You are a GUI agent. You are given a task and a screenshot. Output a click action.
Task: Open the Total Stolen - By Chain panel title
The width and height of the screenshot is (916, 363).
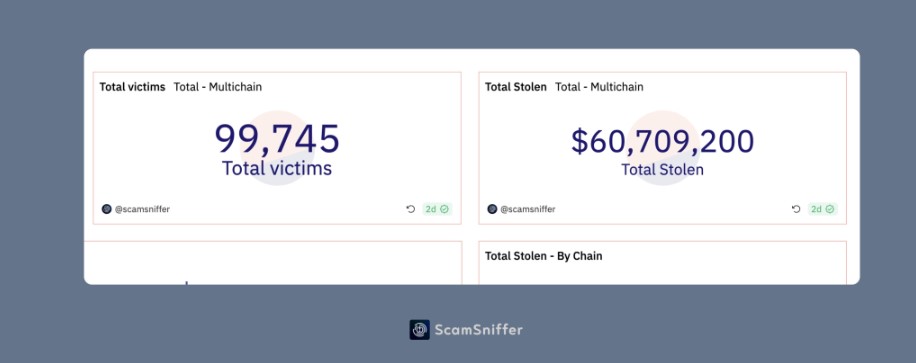[543, 256]
